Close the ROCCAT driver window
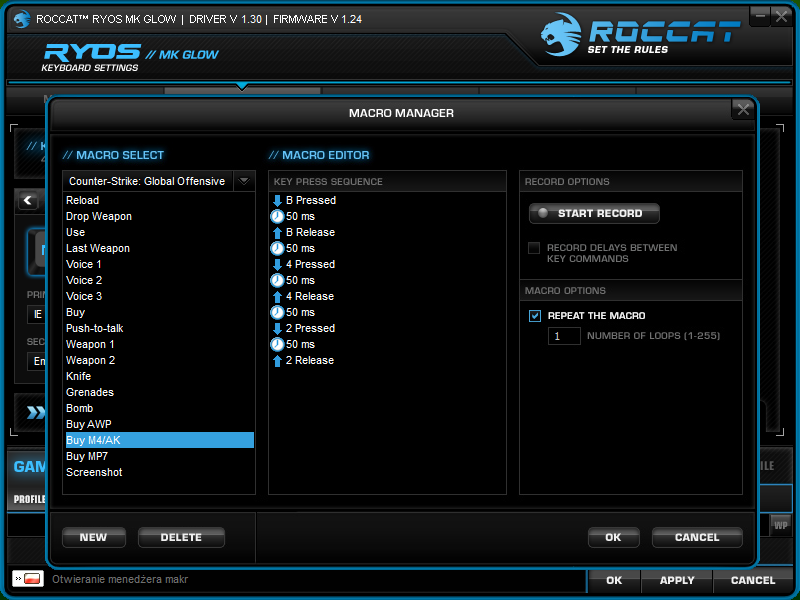 pos(781,16)
